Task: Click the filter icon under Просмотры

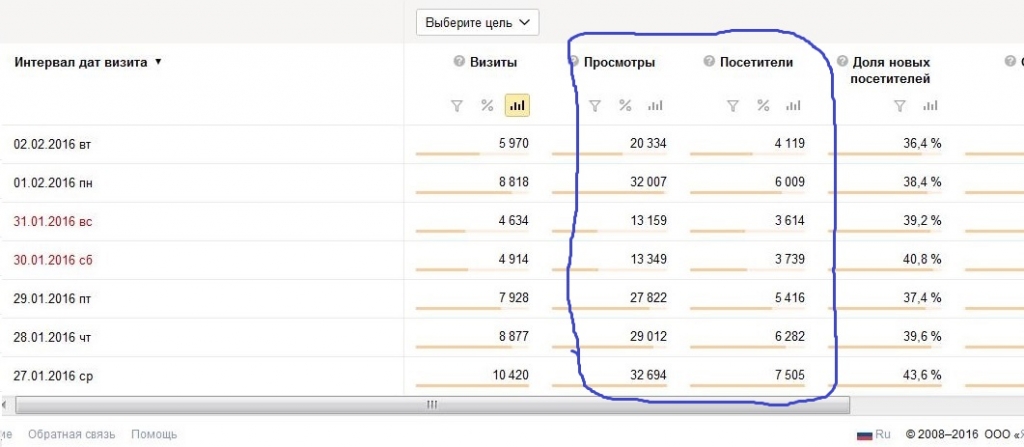Action: pyautogui.click(x=595, y=106)
